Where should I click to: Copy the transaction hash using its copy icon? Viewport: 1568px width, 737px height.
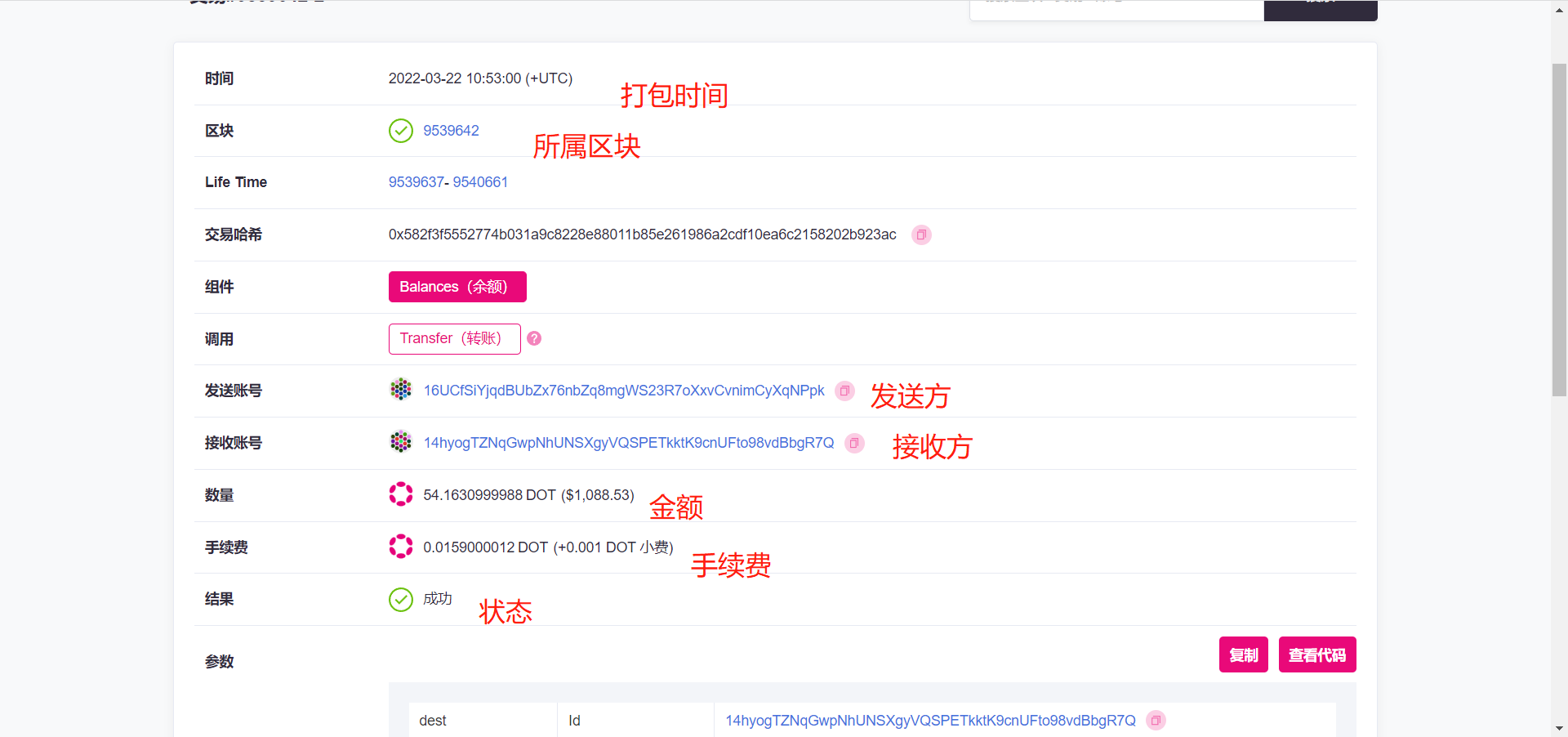coord(921,234)
